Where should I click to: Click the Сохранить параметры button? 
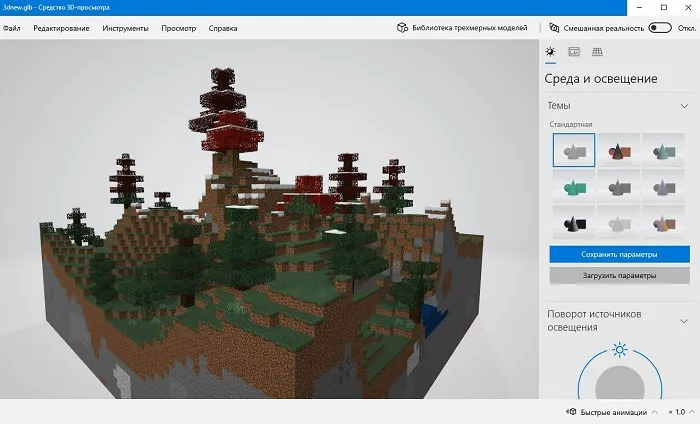point(619,254)
